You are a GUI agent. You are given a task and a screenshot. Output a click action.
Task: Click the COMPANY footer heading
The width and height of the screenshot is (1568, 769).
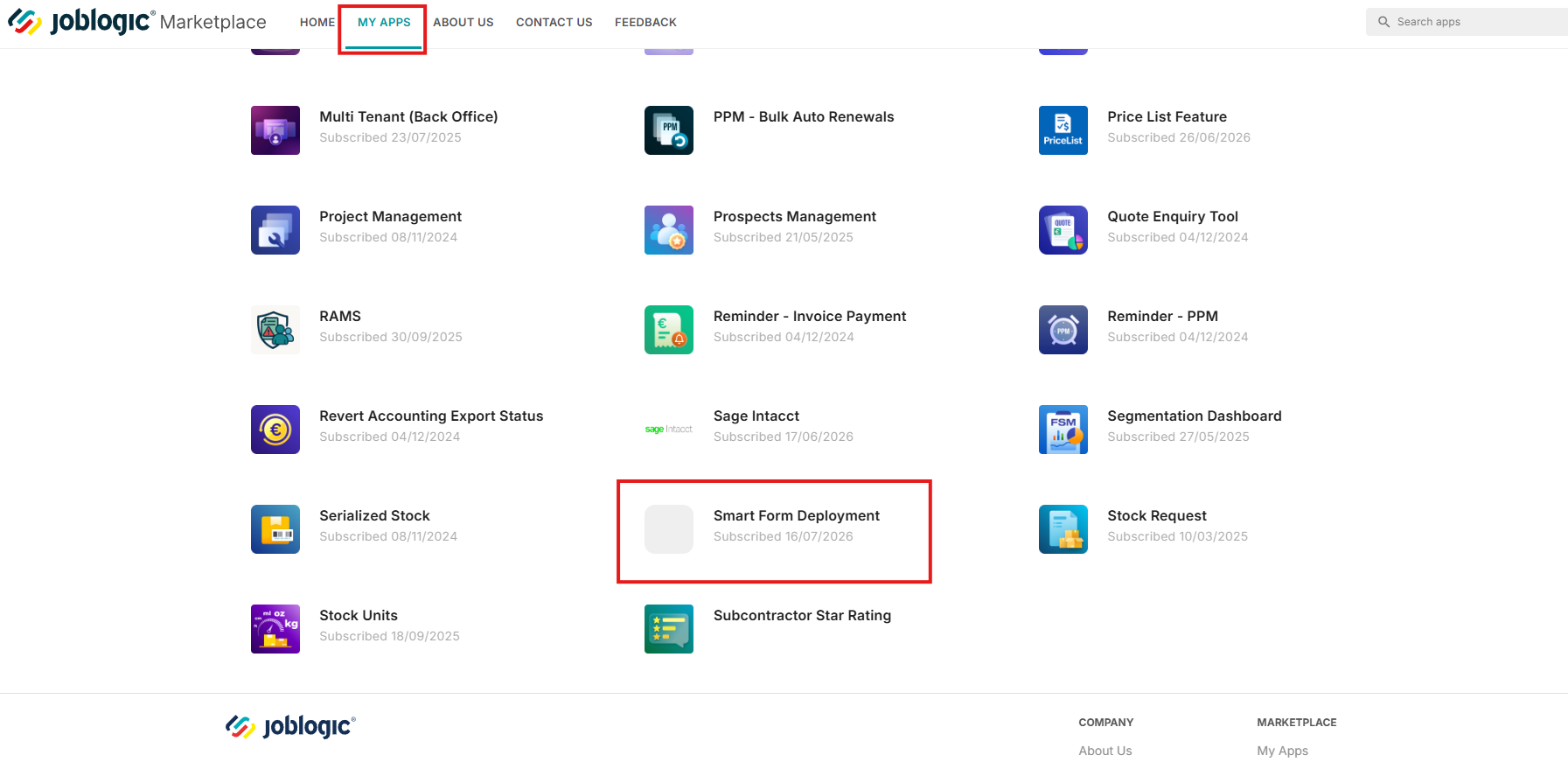click(x=1106, y=723)
